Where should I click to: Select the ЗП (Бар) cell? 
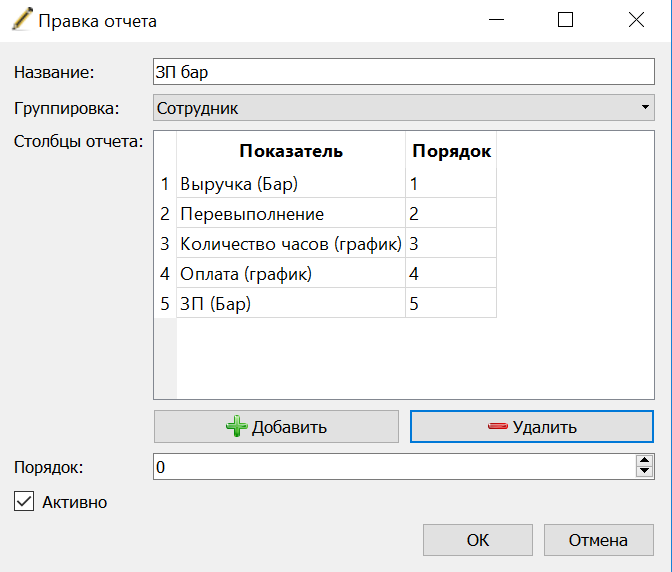[x=291, y=303]
